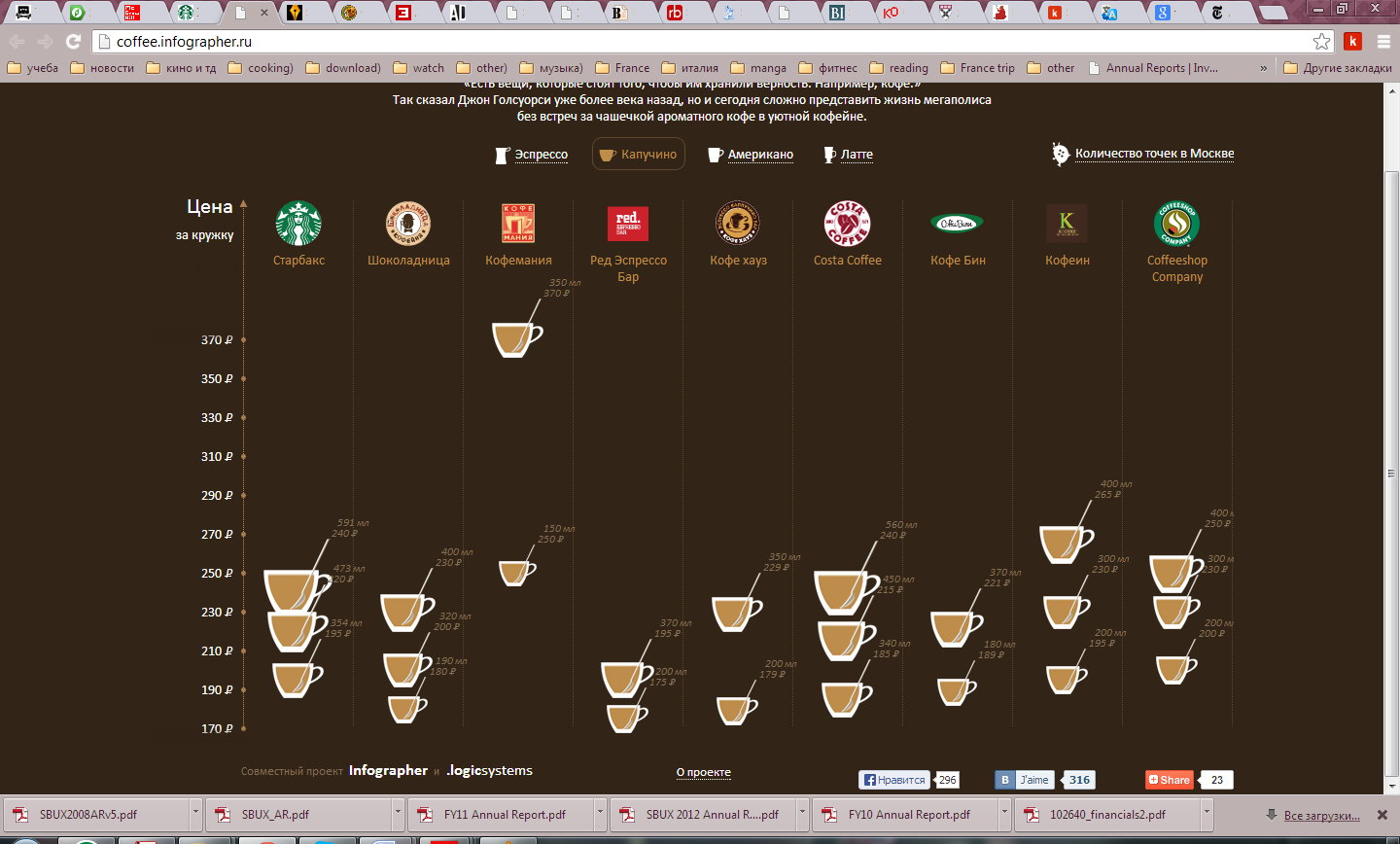The height and width of the screenshot is (844, 1400).
Task: Select the Эспрессо coffee type
Action: point(531,155)
